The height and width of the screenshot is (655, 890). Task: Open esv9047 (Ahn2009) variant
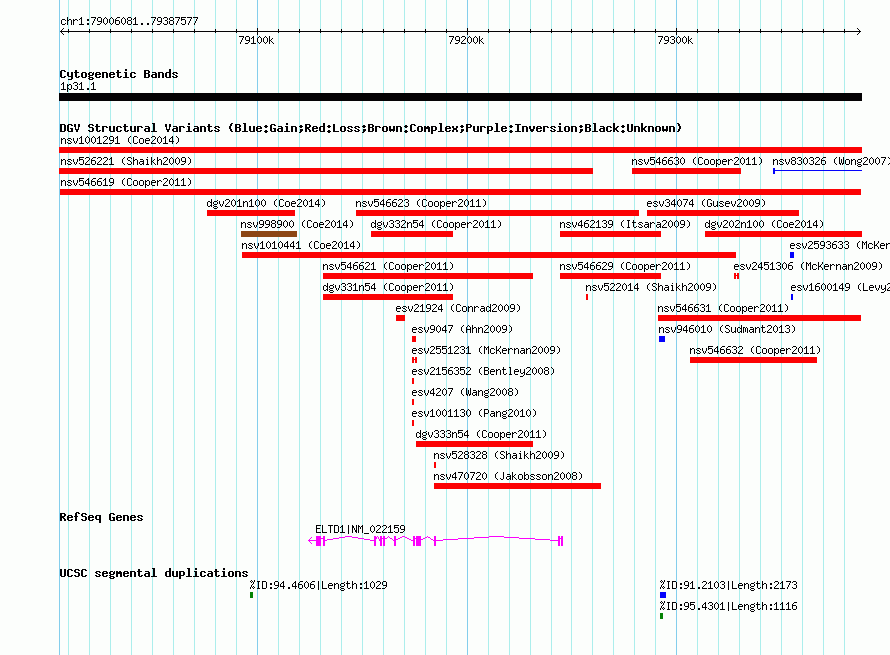[x=414, y=339]
